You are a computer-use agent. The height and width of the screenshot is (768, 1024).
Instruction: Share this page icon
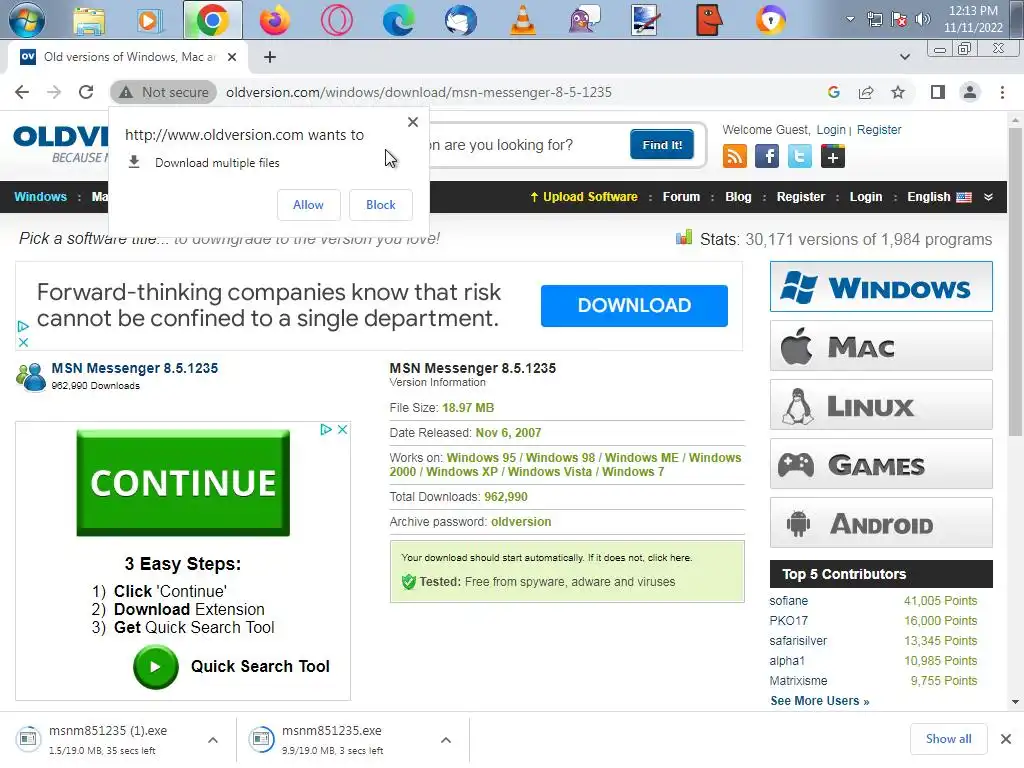coord(866,92)
